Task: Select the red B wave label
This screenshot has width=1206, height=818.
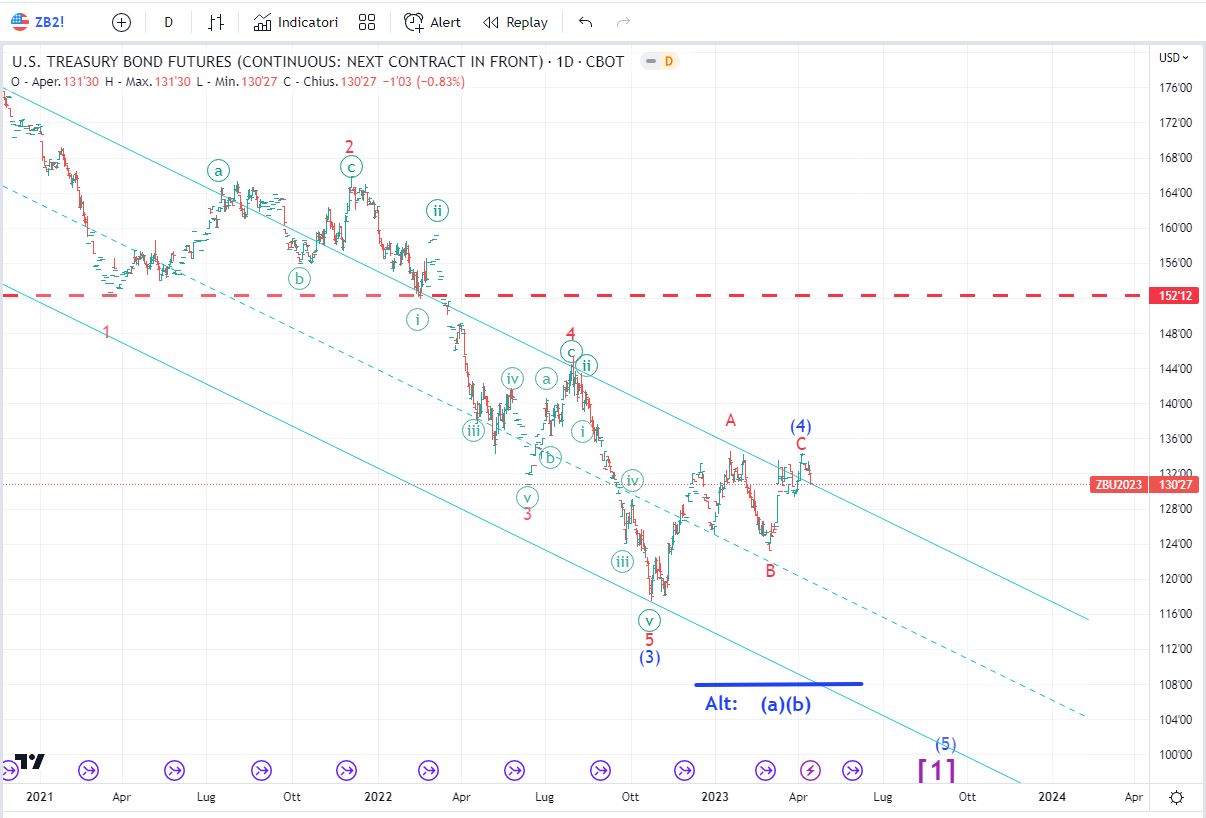Action: pos(770,571)
